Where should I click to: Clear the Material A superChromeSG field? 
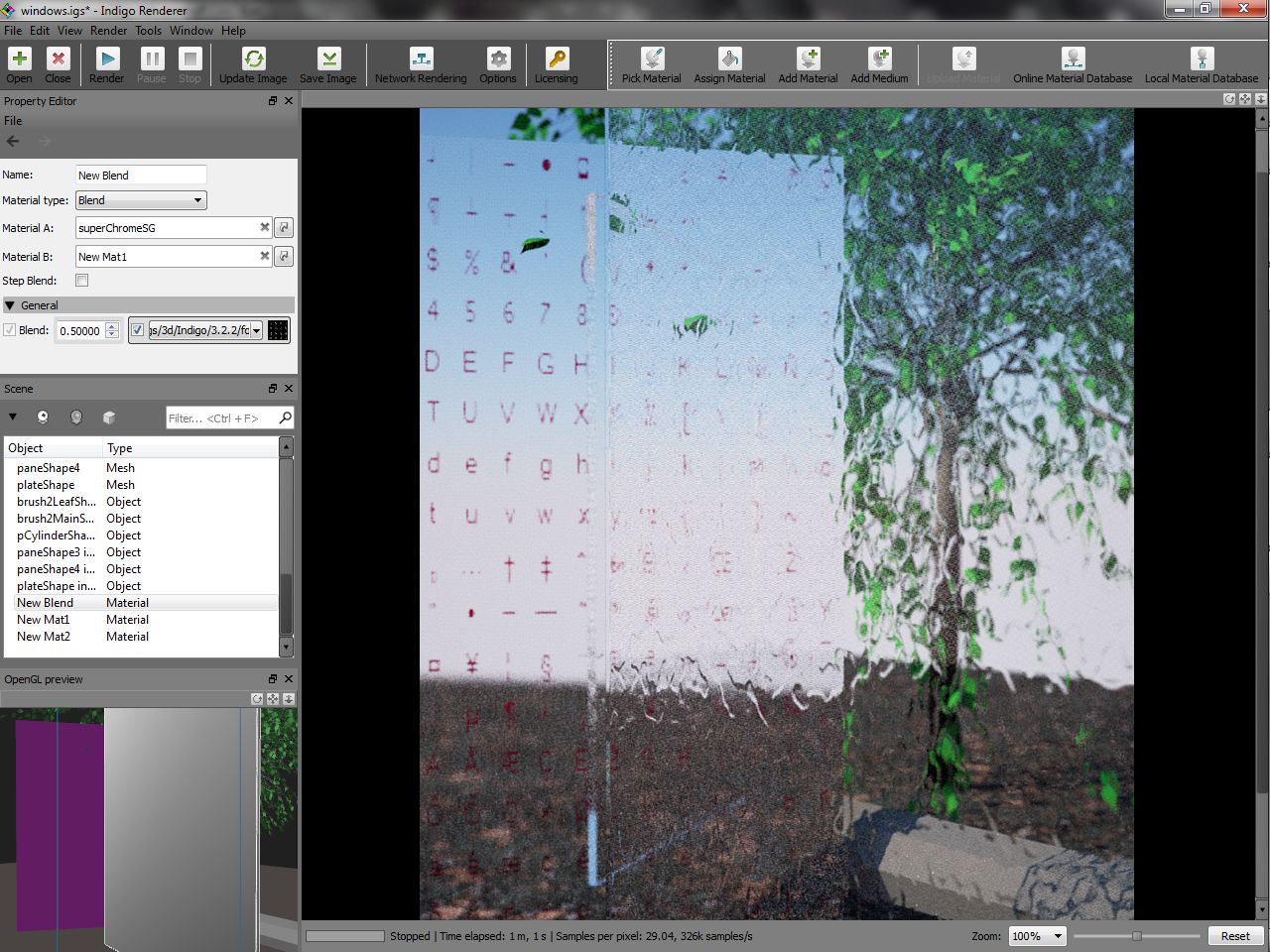265,228
